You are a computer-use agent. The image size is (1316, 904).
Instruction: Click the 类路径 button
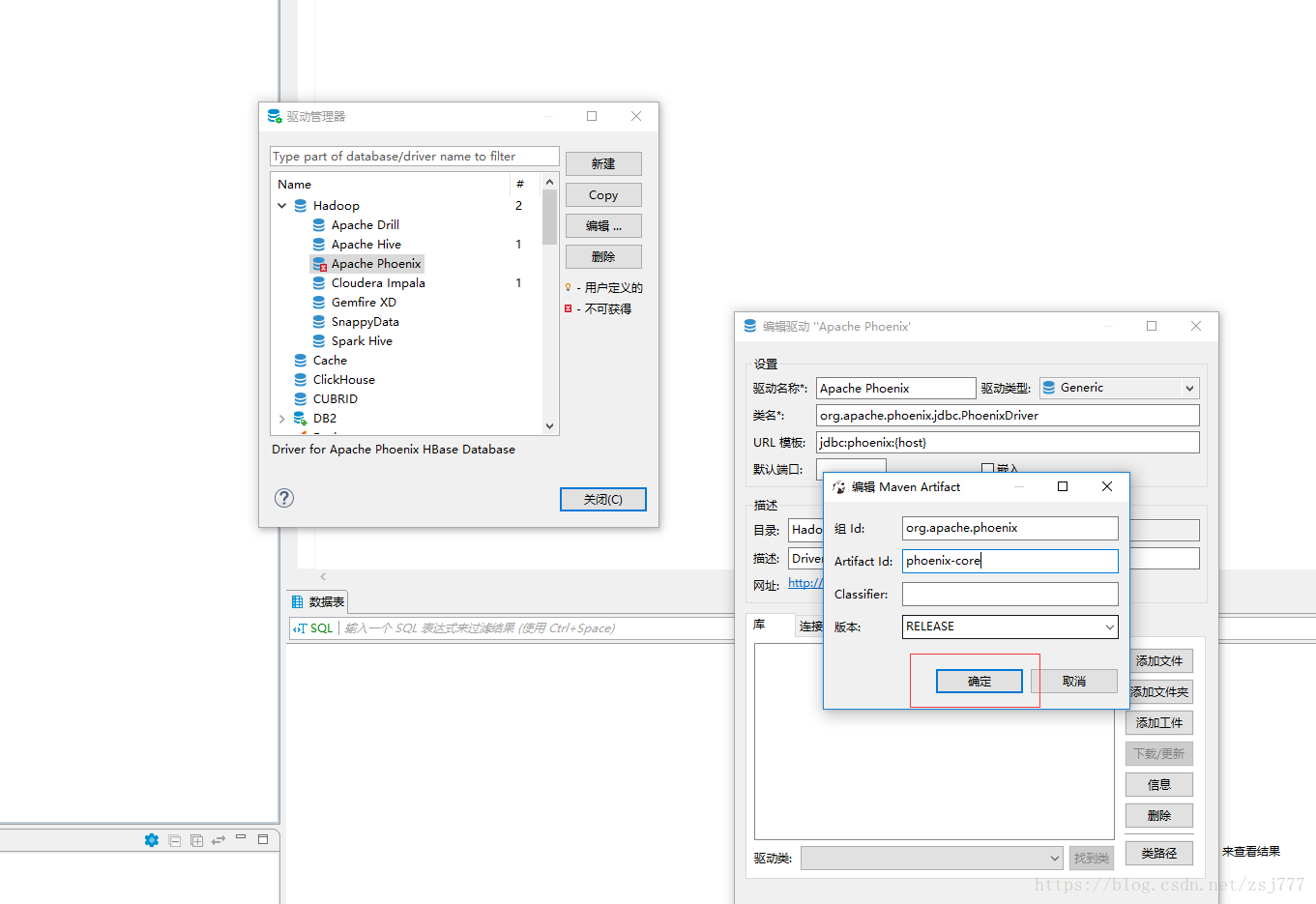pyautogui.click(x=1159, y=854)
